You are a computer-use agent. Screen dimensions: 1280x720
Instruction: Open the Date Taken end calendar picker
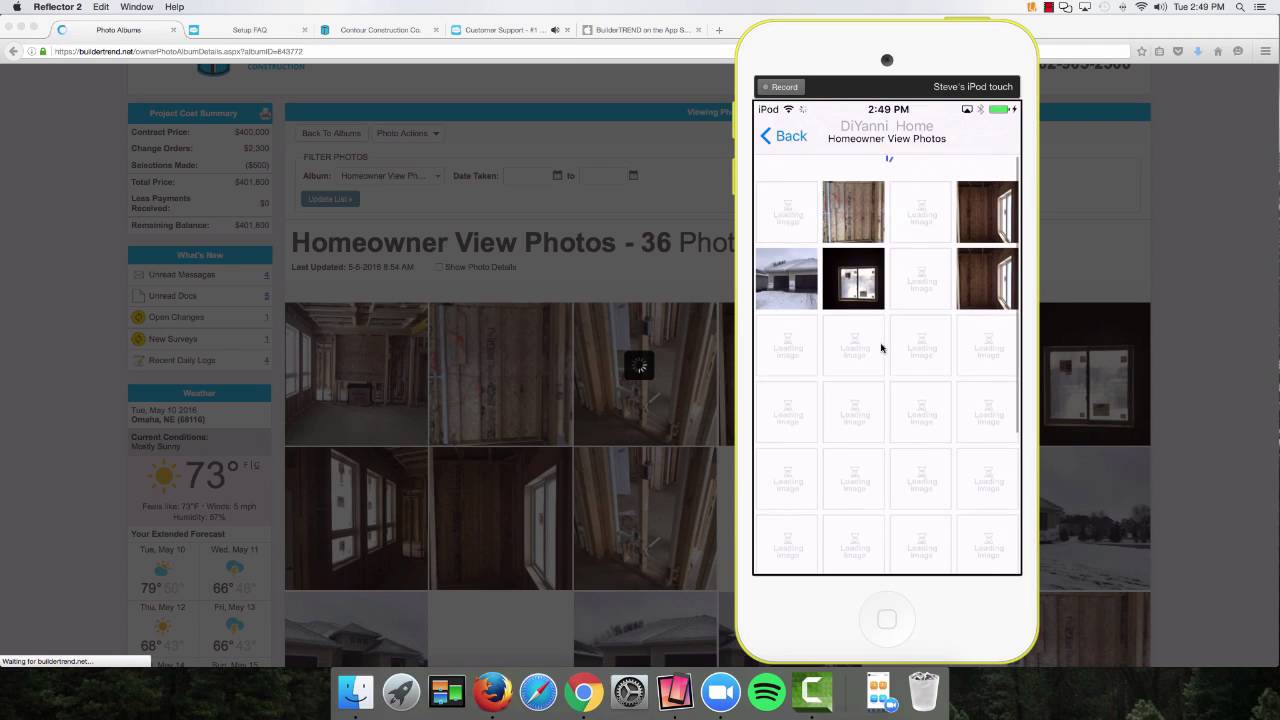coord(633,176)
